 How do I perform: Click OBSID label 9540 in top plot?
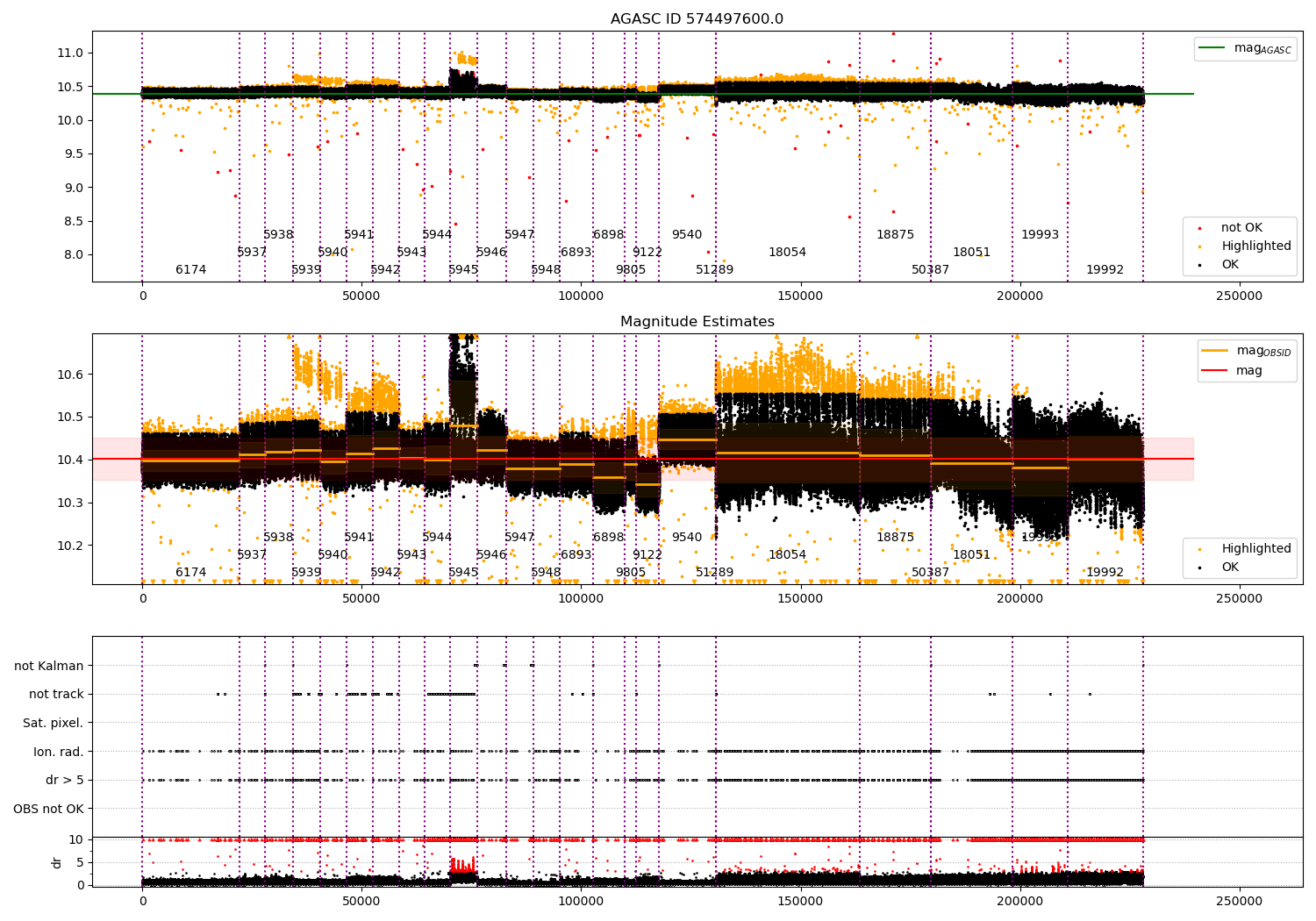coord(687,234)
